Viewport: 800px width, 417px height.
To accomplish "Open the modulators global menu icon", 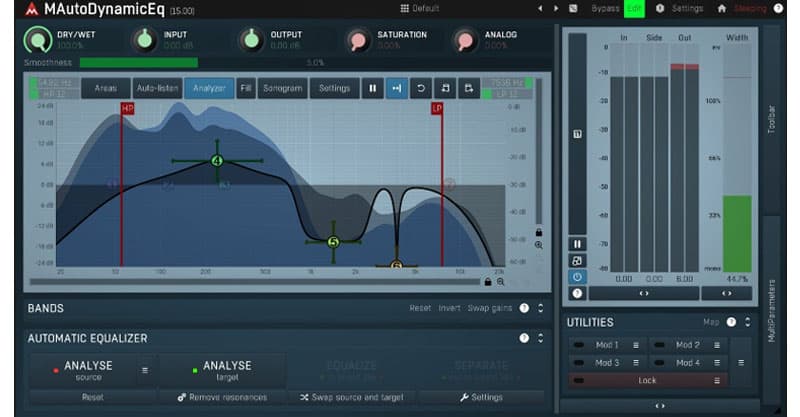I will point(741,362).
